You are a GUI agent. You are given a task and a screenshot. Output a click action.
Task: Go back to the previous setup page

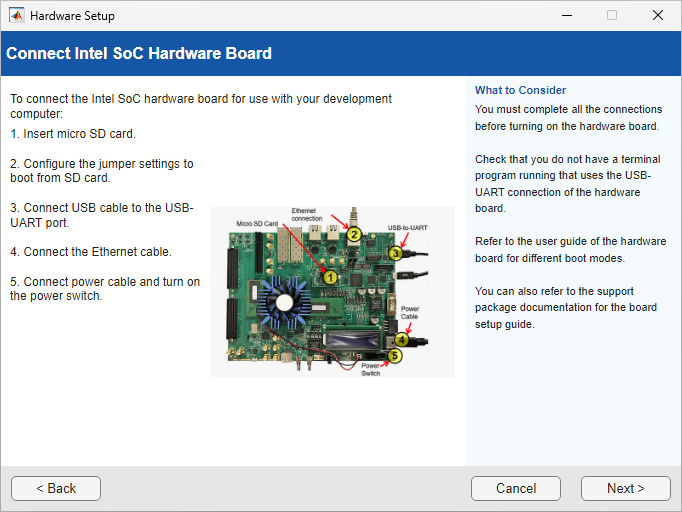click(x=56, y=488)
